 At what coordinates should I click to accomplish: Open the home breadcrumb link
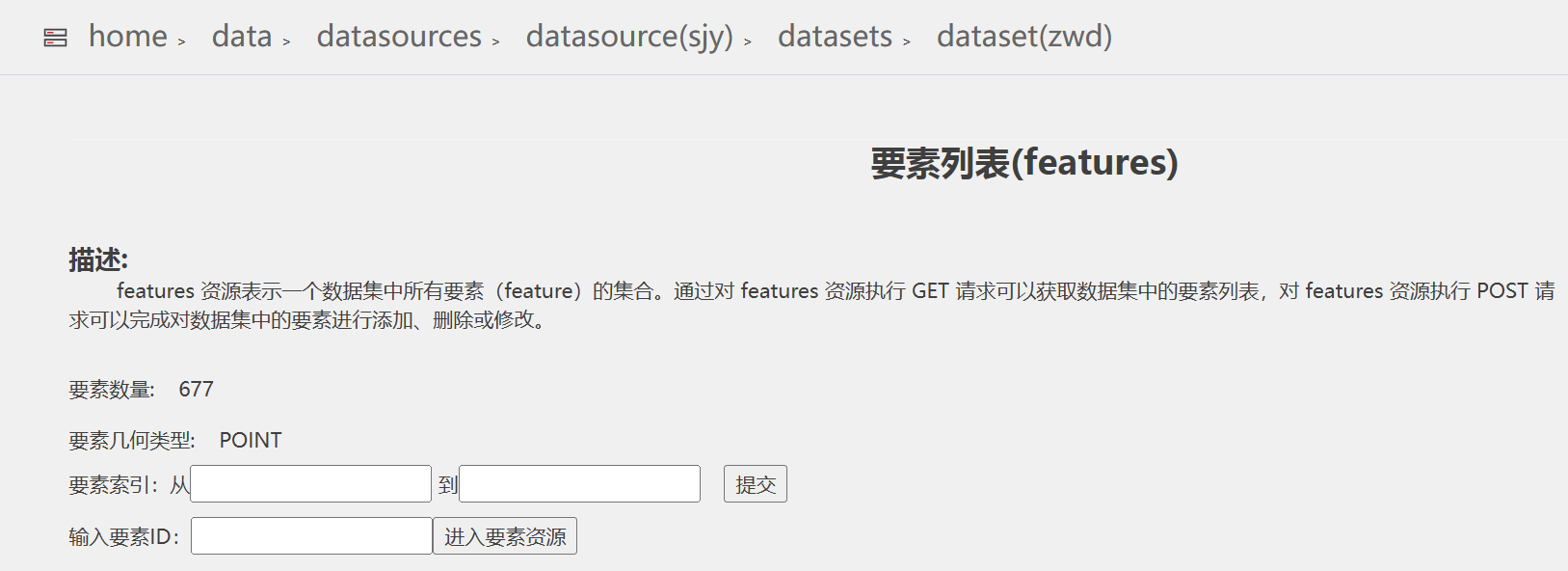tap(128, 37)
